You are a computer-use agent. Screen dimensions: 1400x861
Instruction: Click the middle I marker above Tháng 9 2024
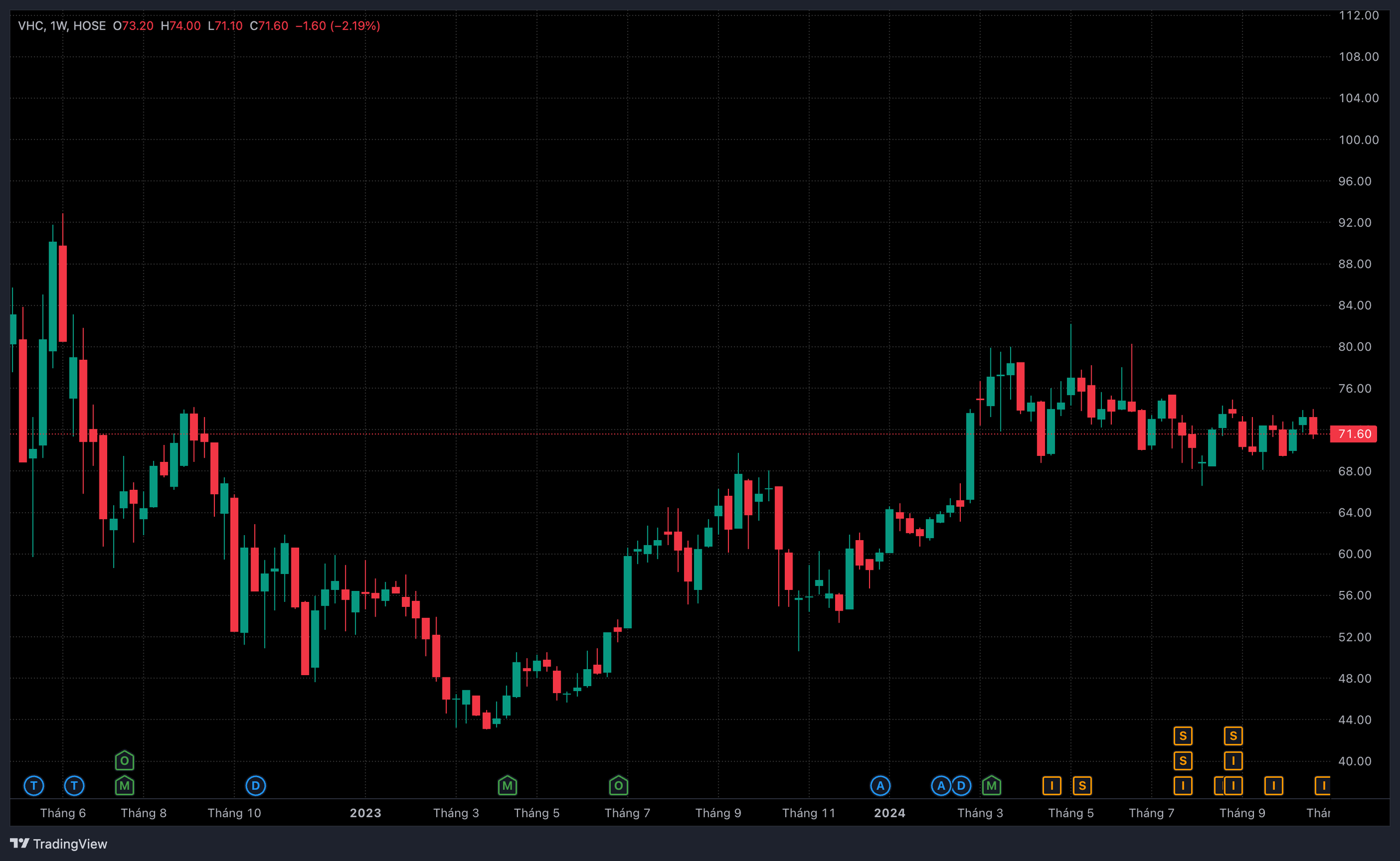point(1233,761)
